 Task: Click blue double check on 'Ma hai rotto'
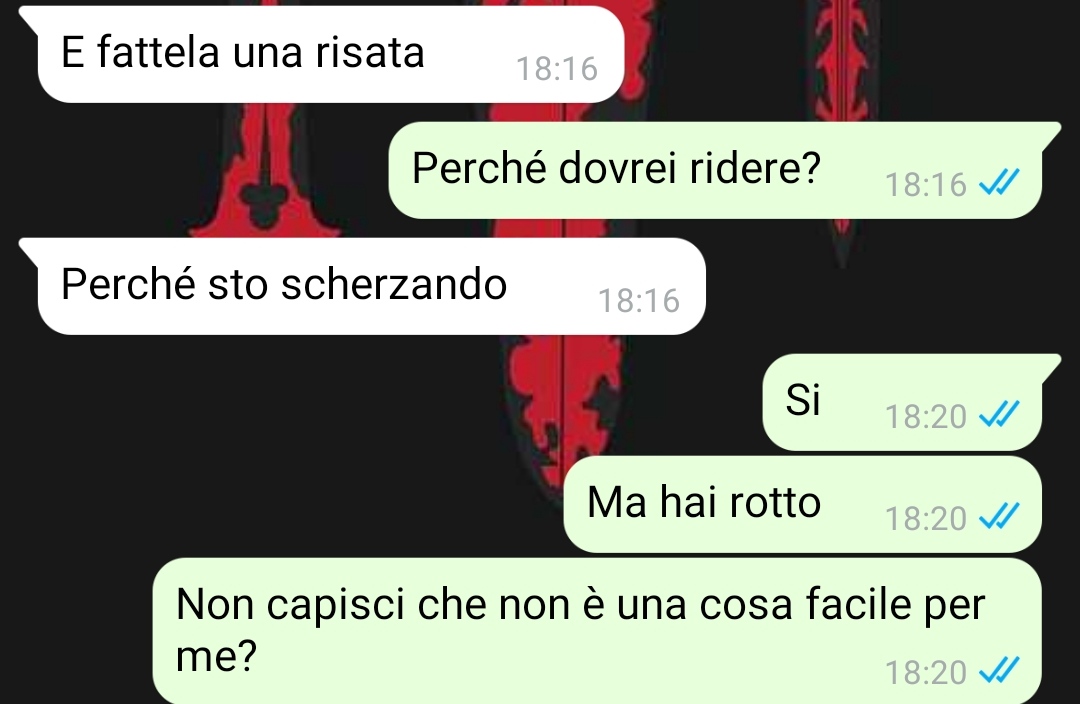pyautogui.click(x=999, y=517)
